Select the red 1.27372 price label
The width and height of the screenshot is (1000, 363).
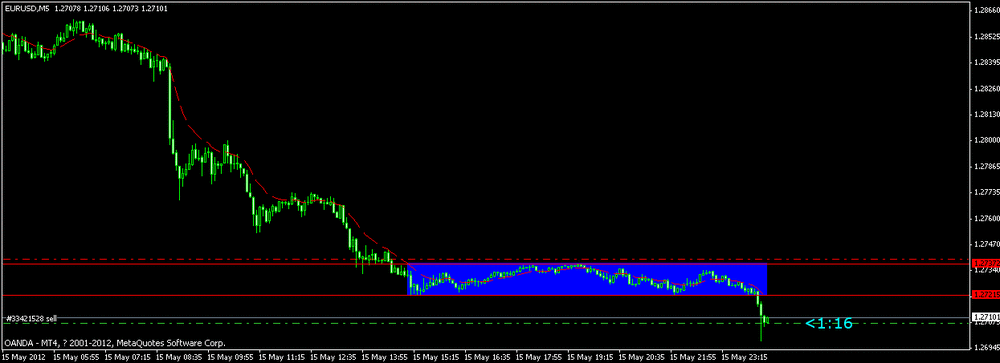click(985, 263)
